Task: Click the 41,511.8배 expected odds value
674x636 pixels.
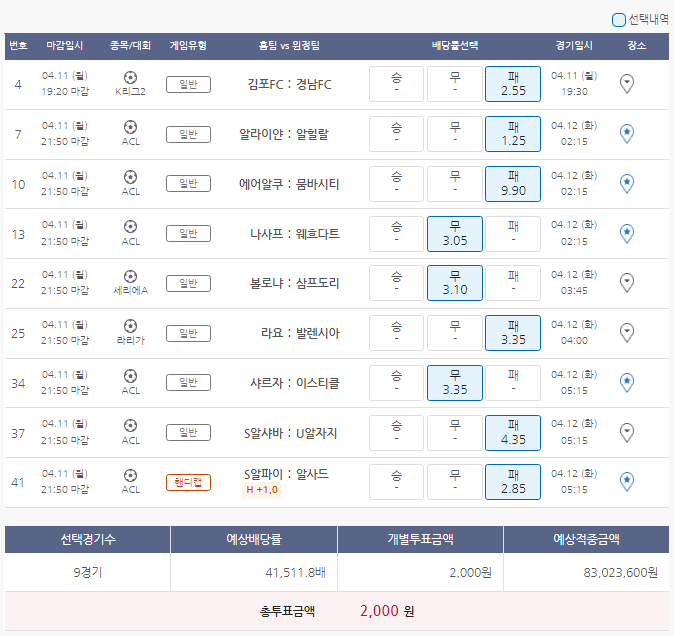Action: (x=295, y=572)
